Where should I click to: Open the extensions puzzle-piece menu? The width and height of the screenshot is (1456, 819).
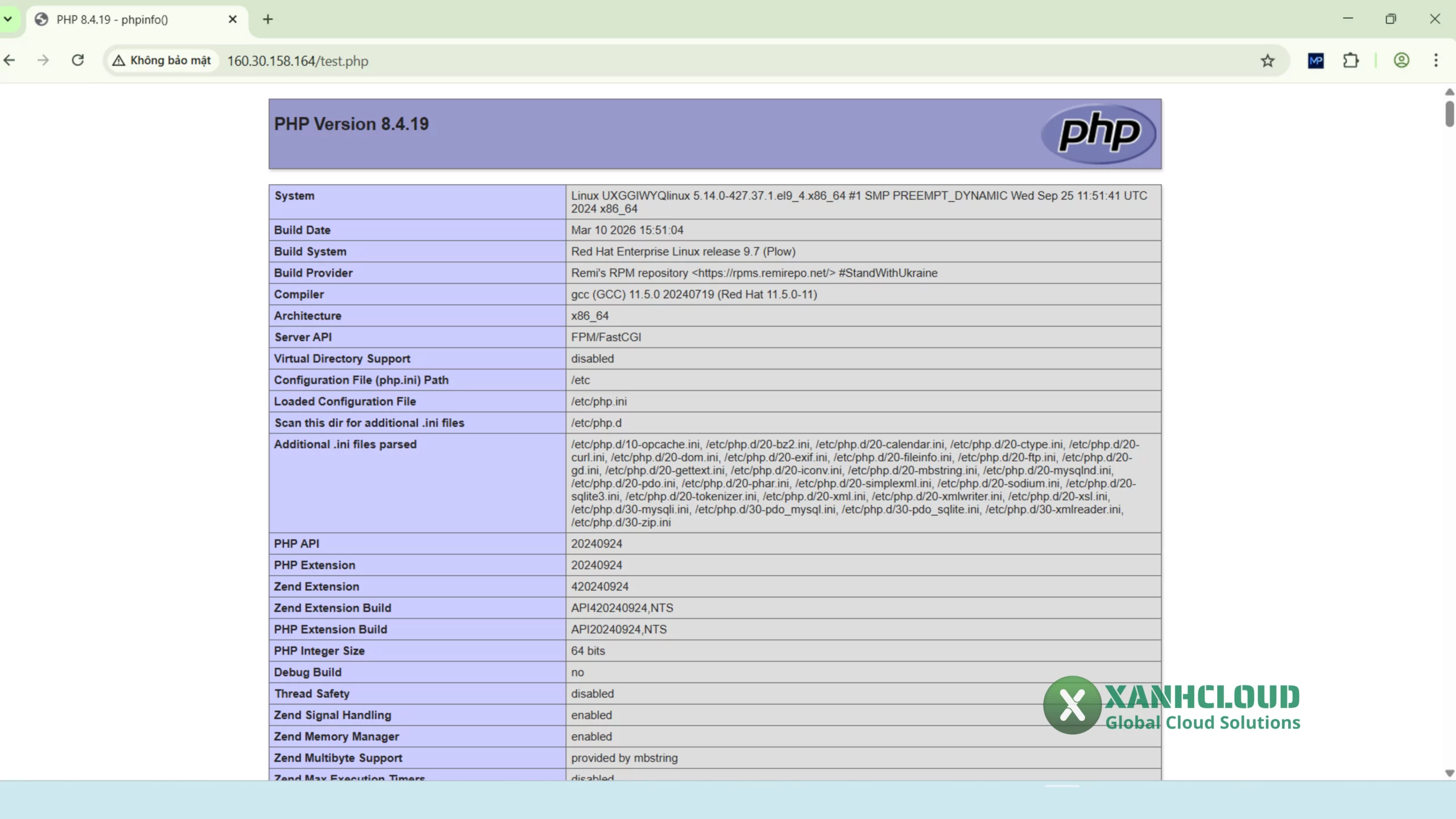click(1351, 60)
